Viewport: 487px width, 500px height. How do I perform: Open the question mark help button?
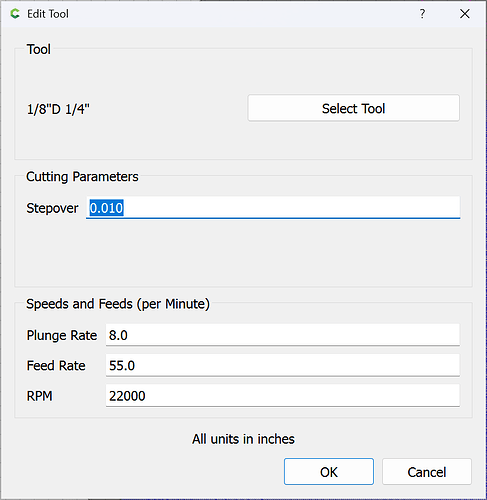[x=422, y=14]
